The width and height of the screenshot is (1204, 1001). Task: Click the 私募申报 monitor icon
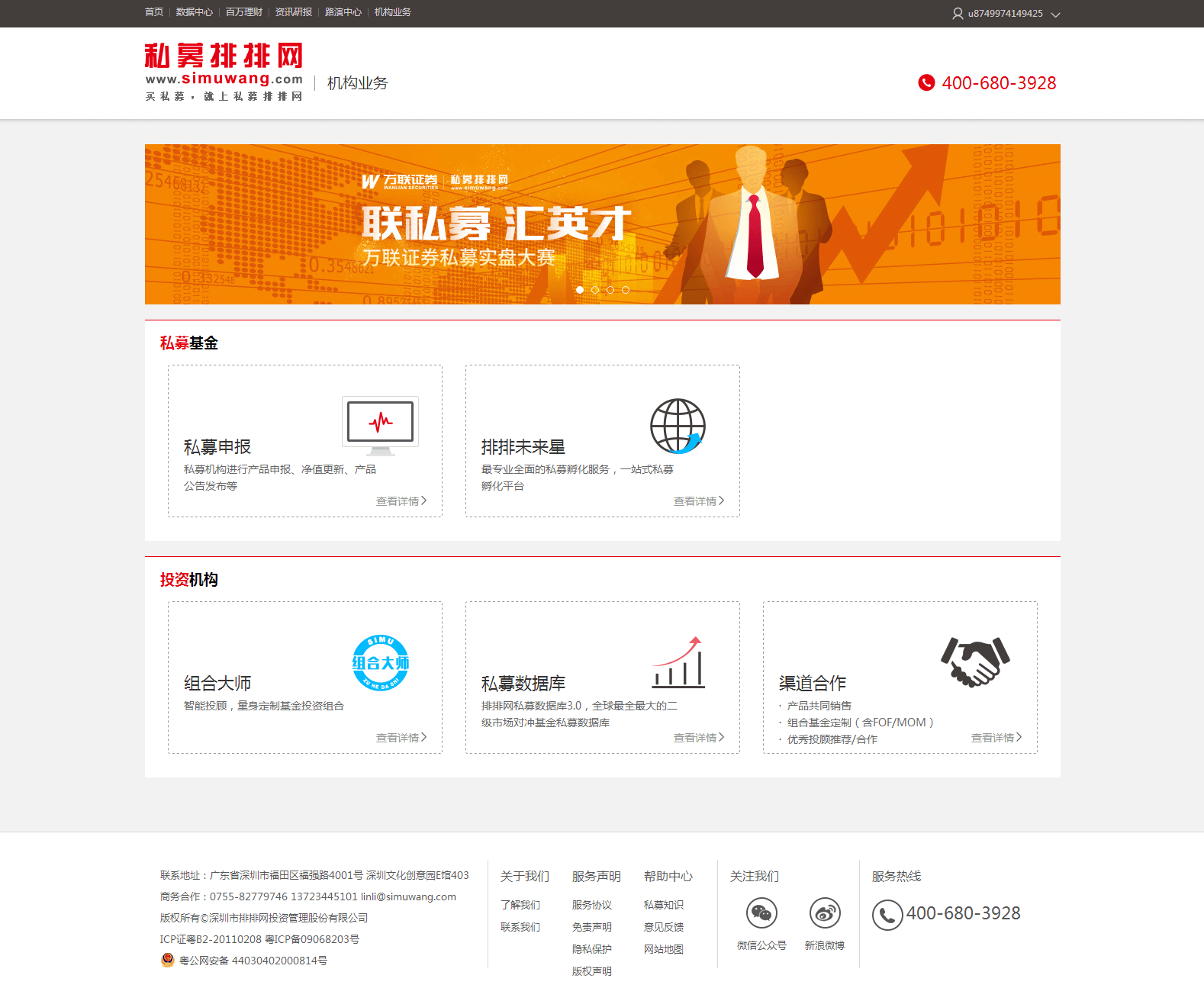tap(380, 426)
